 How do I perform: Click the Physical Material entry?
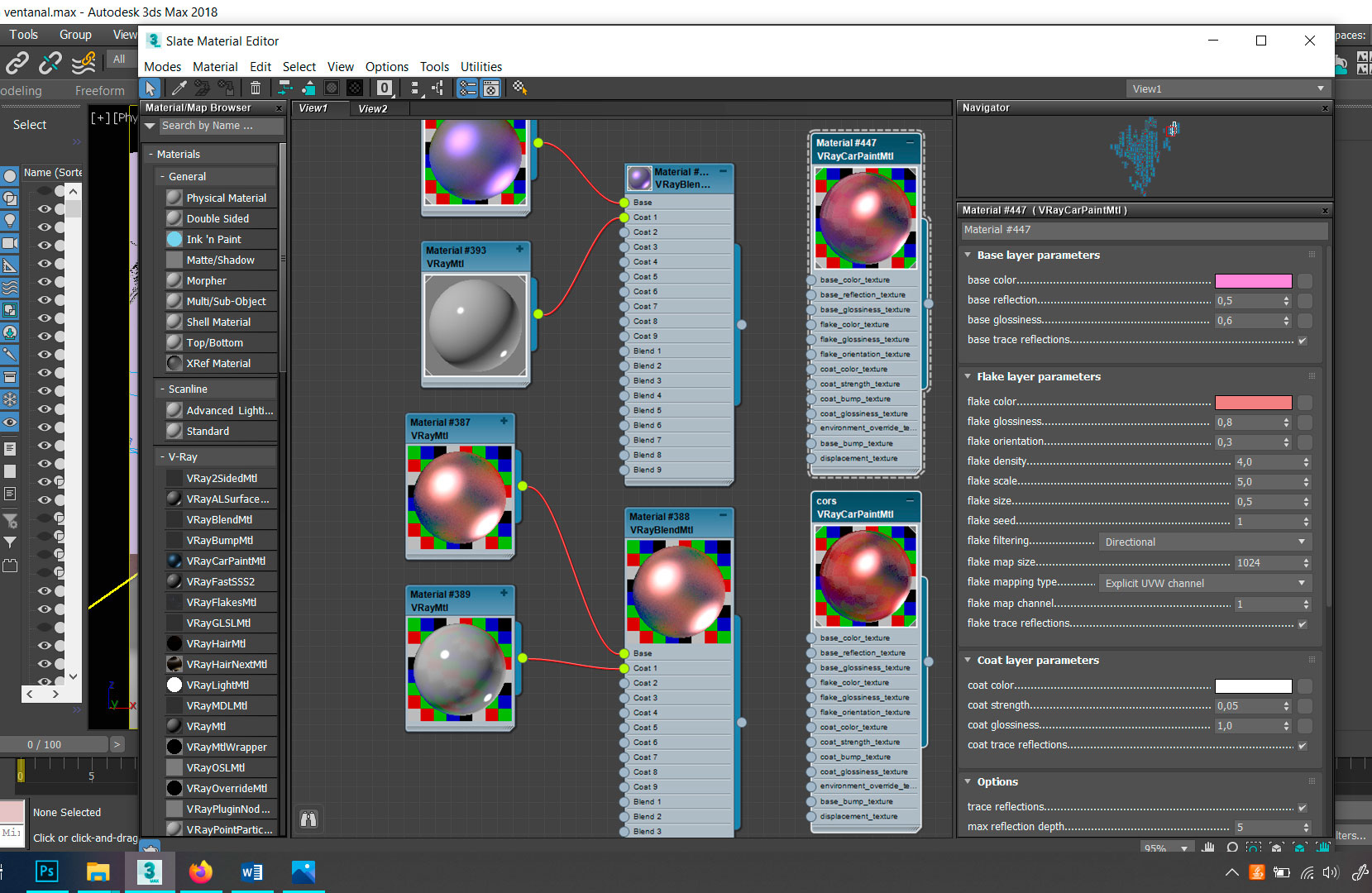(x=226, y=198)
